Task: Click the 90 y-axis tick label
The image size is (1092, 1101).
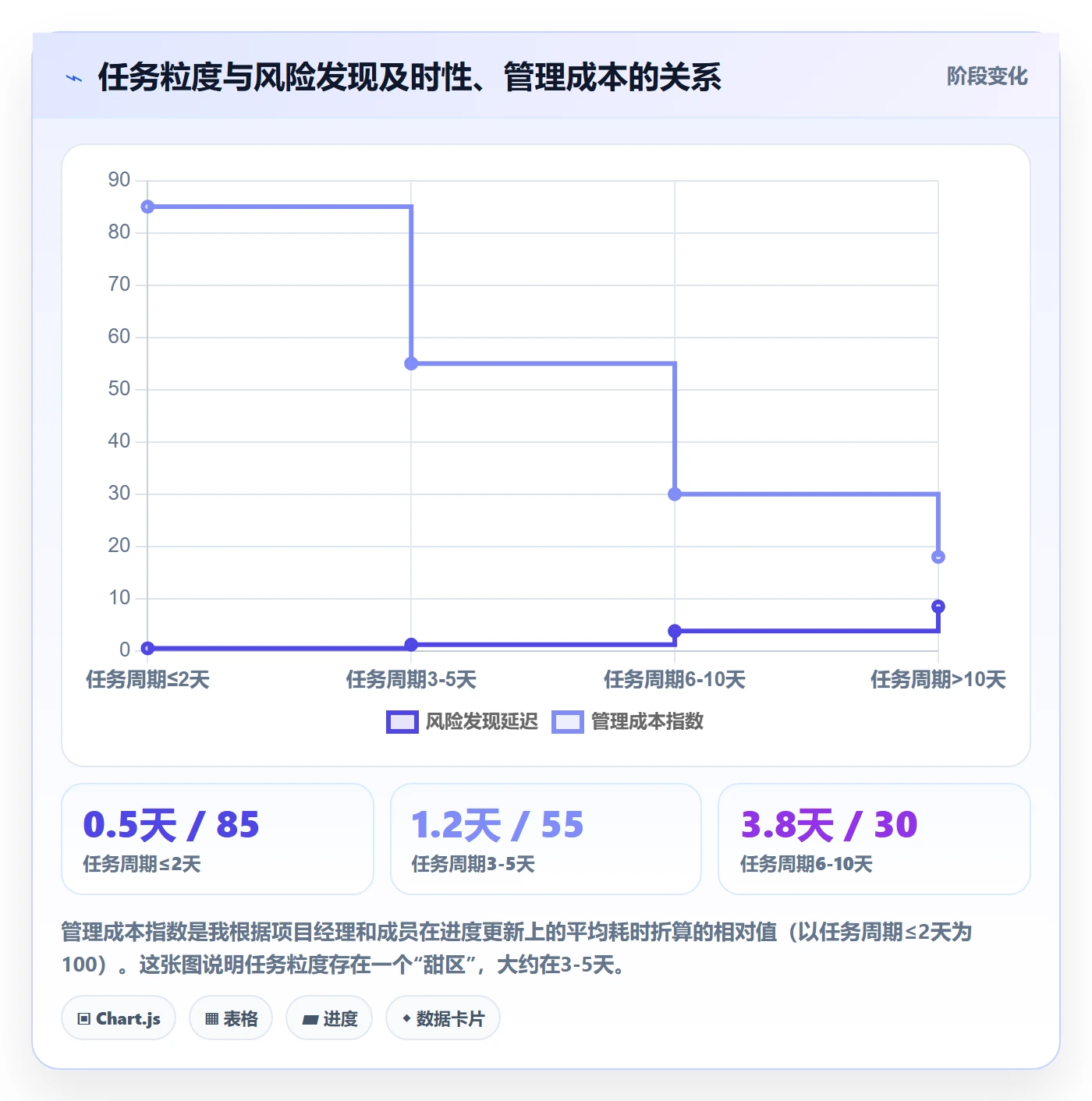Action: coord(119,180)
